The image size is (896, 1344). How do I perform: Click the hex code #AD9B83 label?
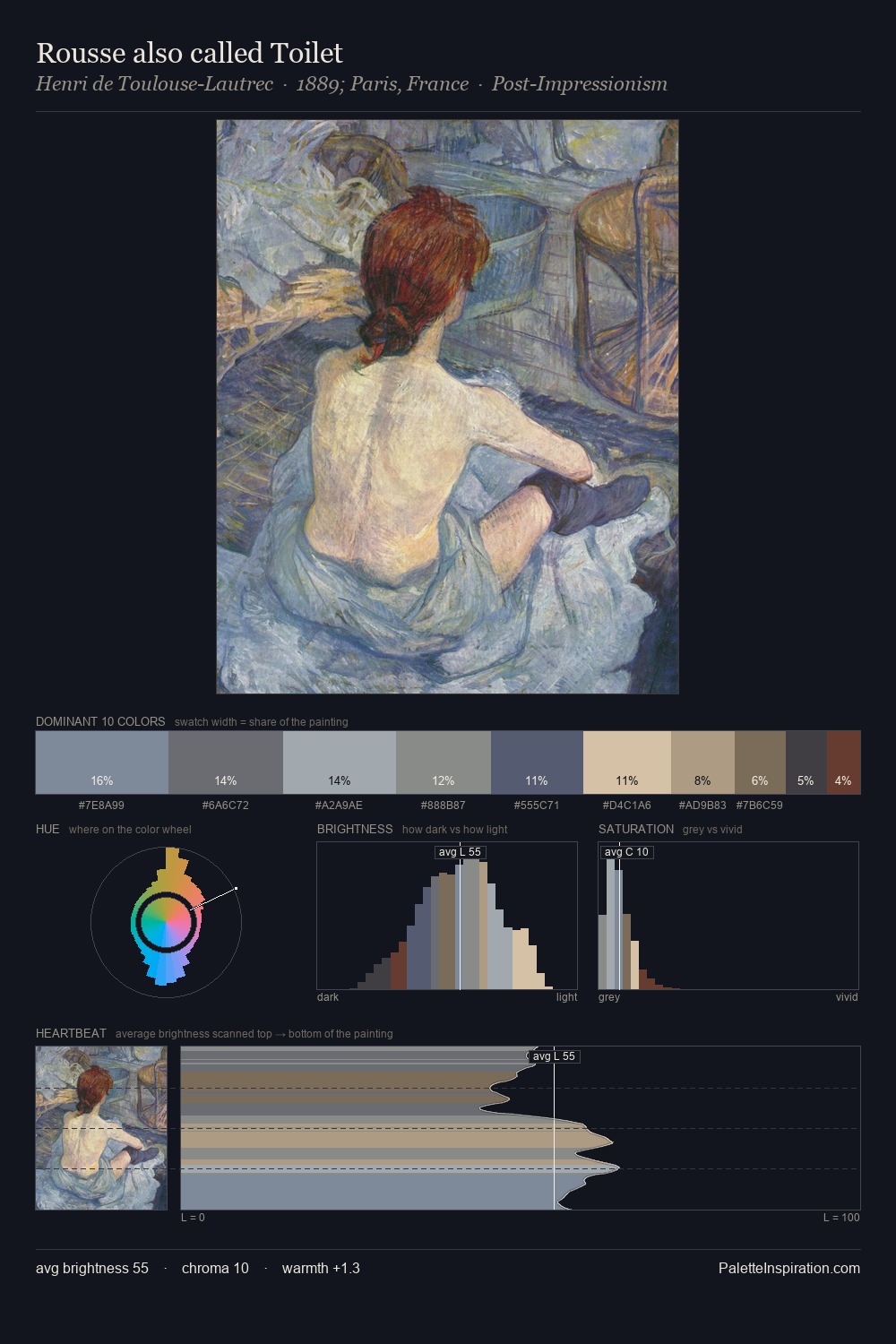(702, 805)
